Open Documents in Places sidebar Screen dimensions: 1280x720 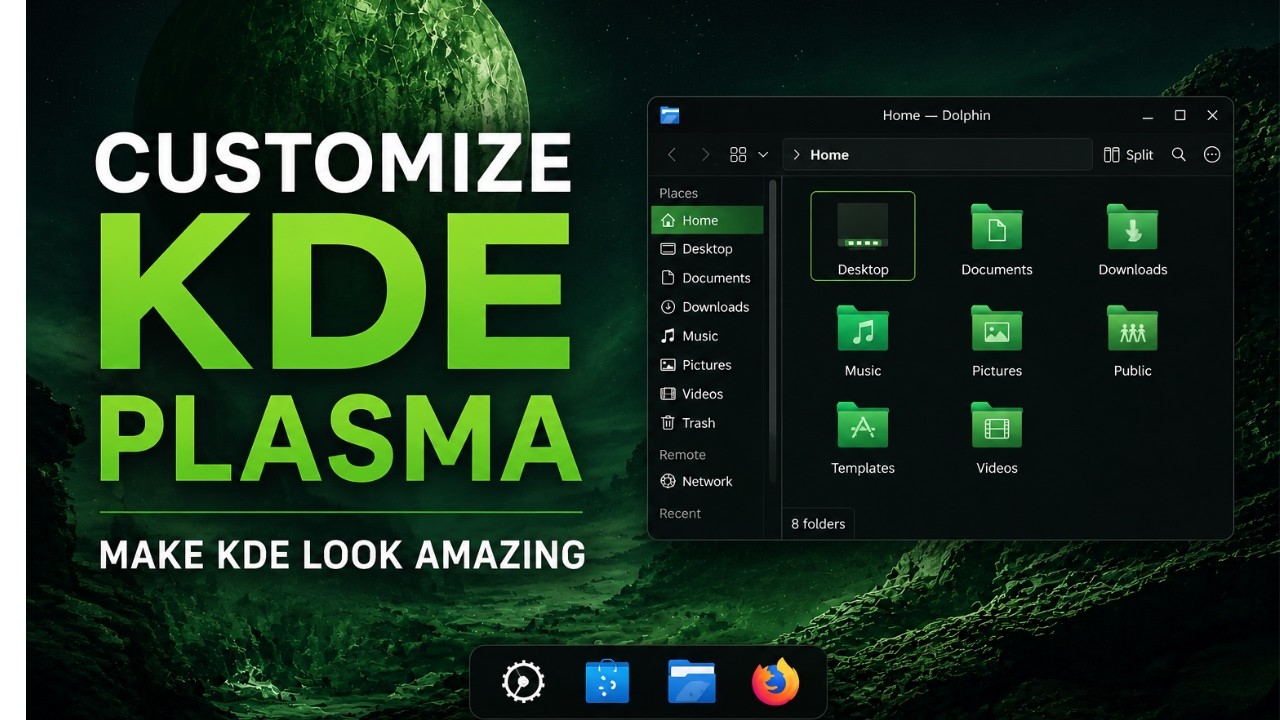[707, 278]
